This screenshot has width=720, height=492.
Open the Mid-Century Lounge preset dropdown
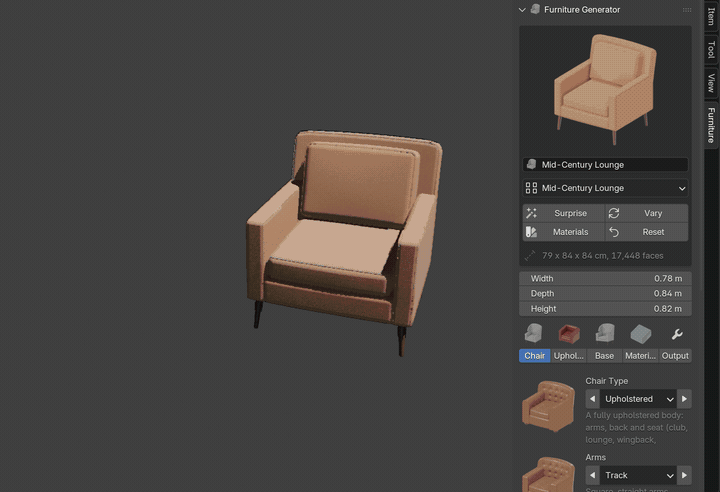(x=605, y=188)
